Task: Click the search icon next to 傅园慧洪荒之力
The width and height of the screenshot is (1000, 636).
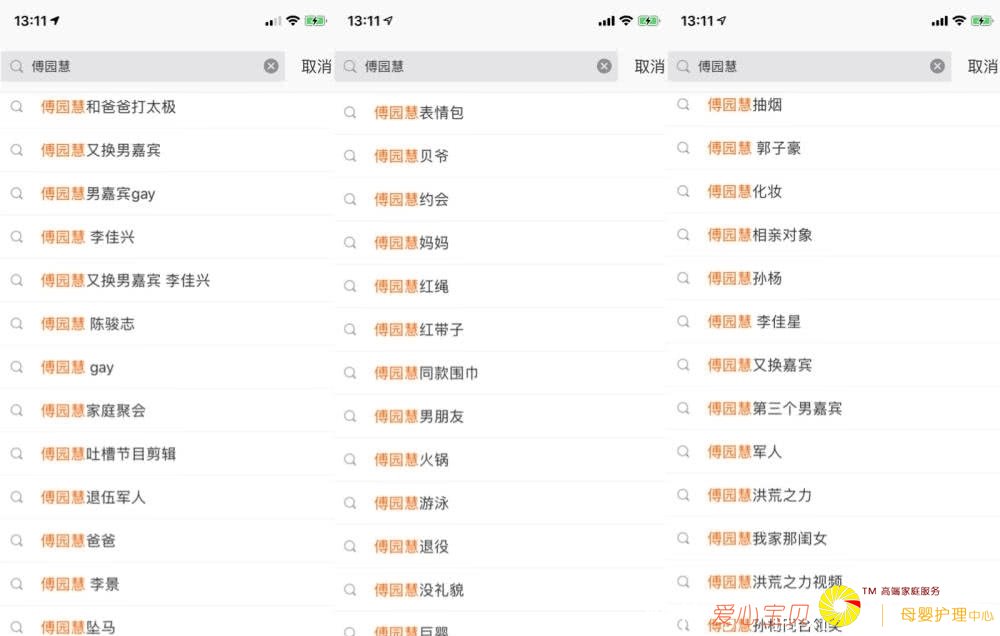Action: click(x=683, y=495)
